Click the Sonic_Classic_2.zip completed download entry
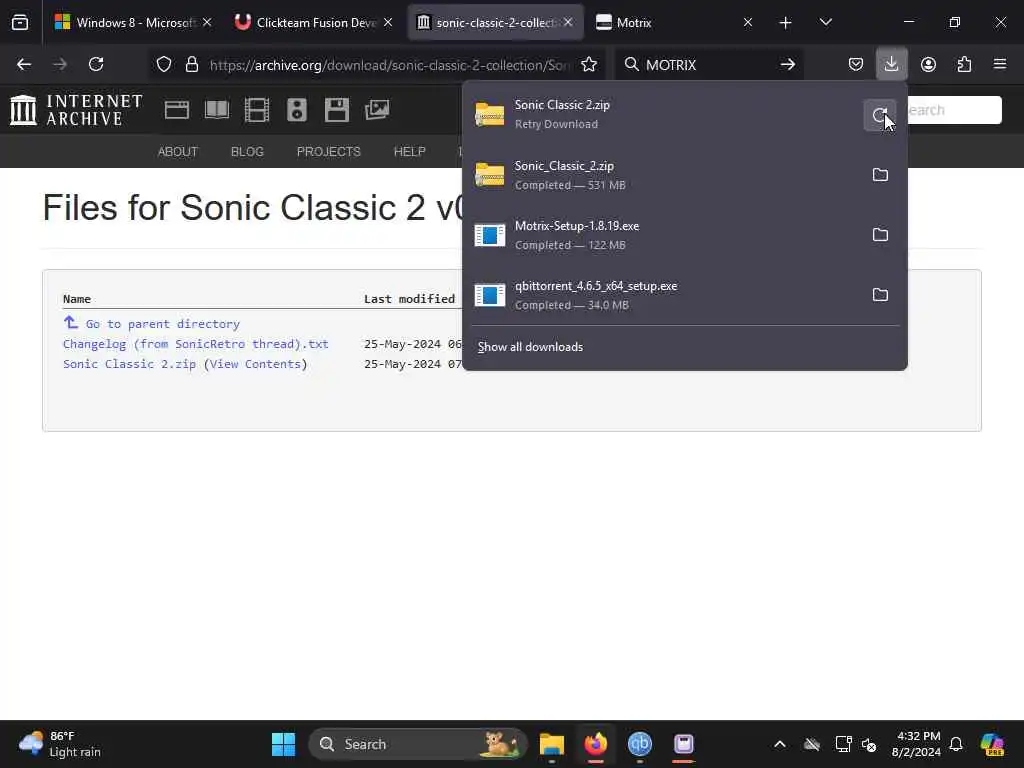This screenshot has width=1024, height=768. 665,175
